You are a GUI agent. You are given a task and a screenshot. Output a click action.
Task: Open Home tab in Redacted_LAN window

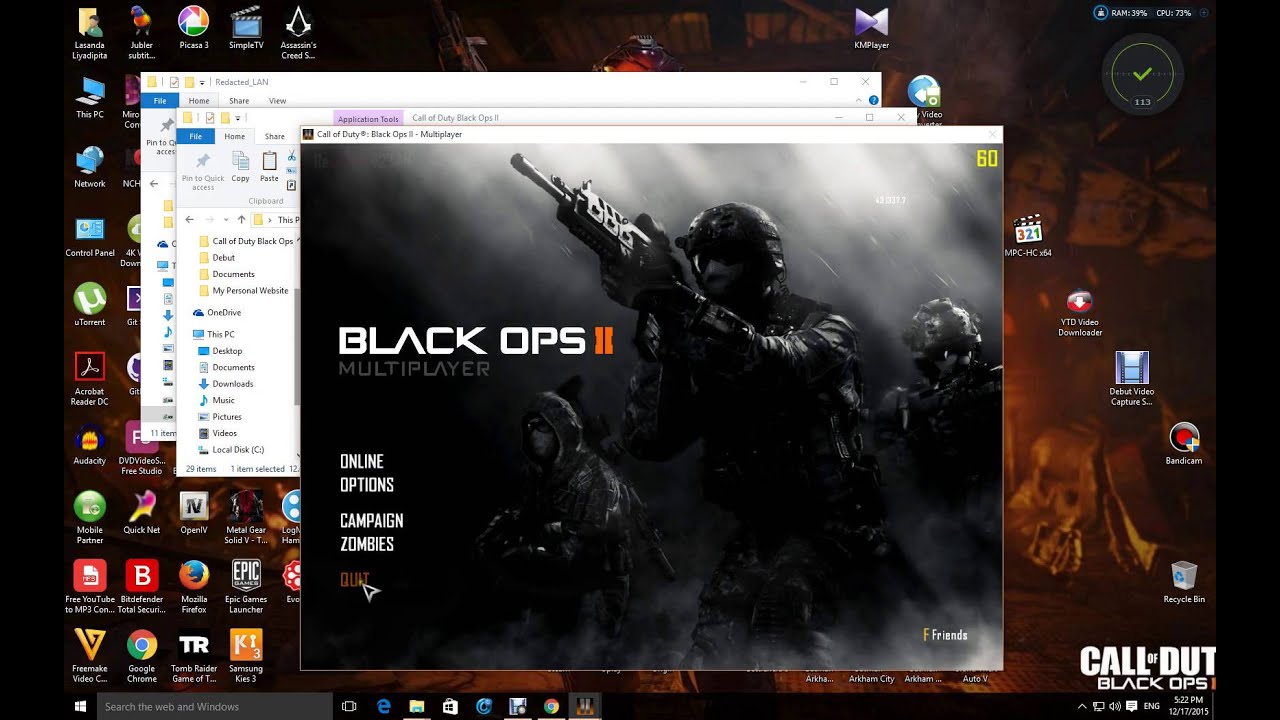199,101
